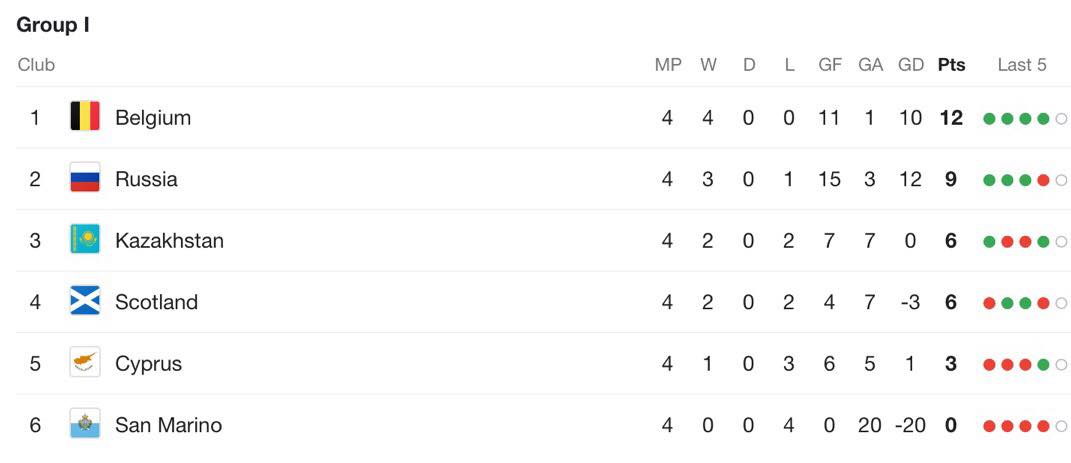Image resolution: width=1071 pixels, height=463 pixels.
Task: Click Belgium's empty upcoming match circle
Action: point(1061,119)
